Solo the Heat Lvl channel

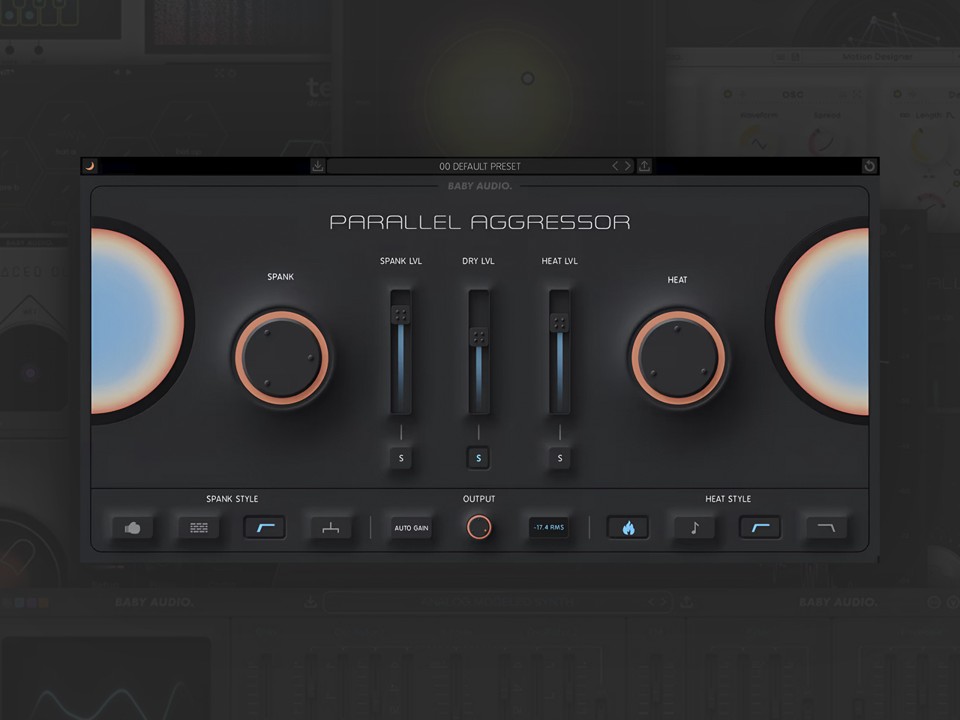[560, 458]
